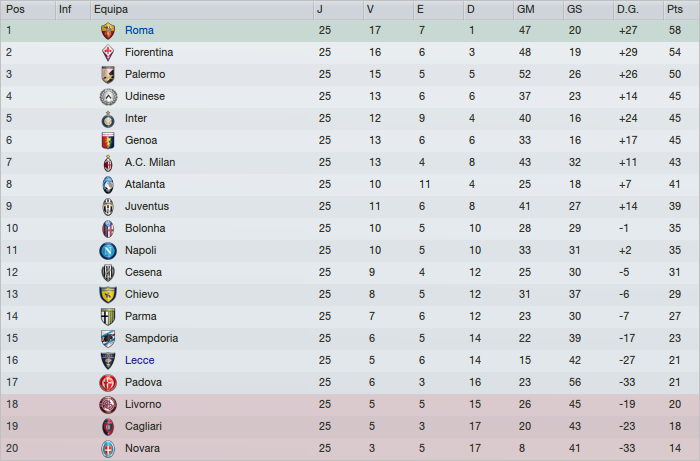Click the D.G. column header
700x461 pixels.
(628, 9)
